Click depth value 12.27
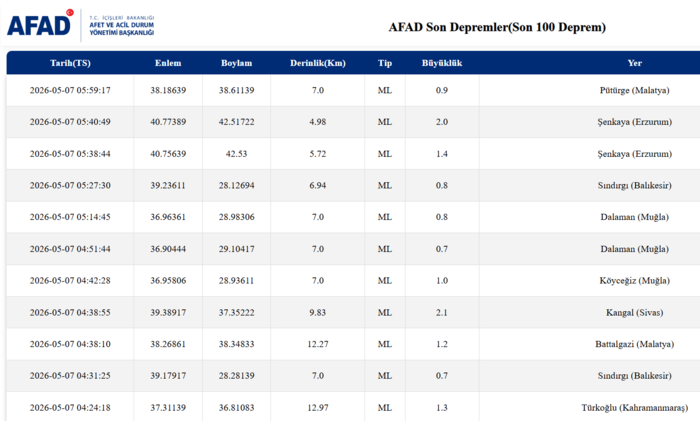The height and width of the screenshot is (421, 700). pyautogui.click(x=318, y=344)
